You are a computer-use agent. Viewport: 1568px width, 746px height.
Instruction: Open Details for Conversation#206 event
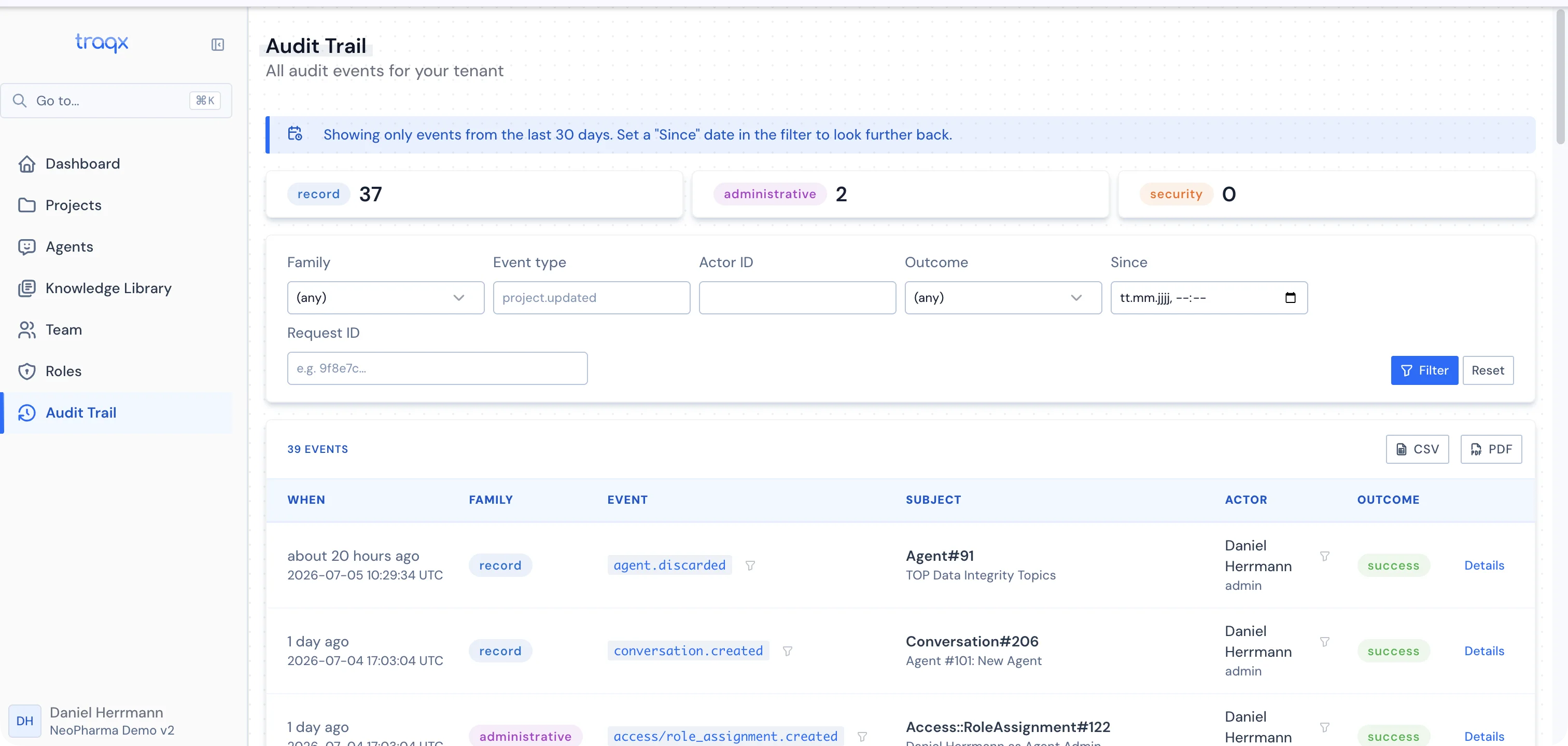tap(1483, 651)
